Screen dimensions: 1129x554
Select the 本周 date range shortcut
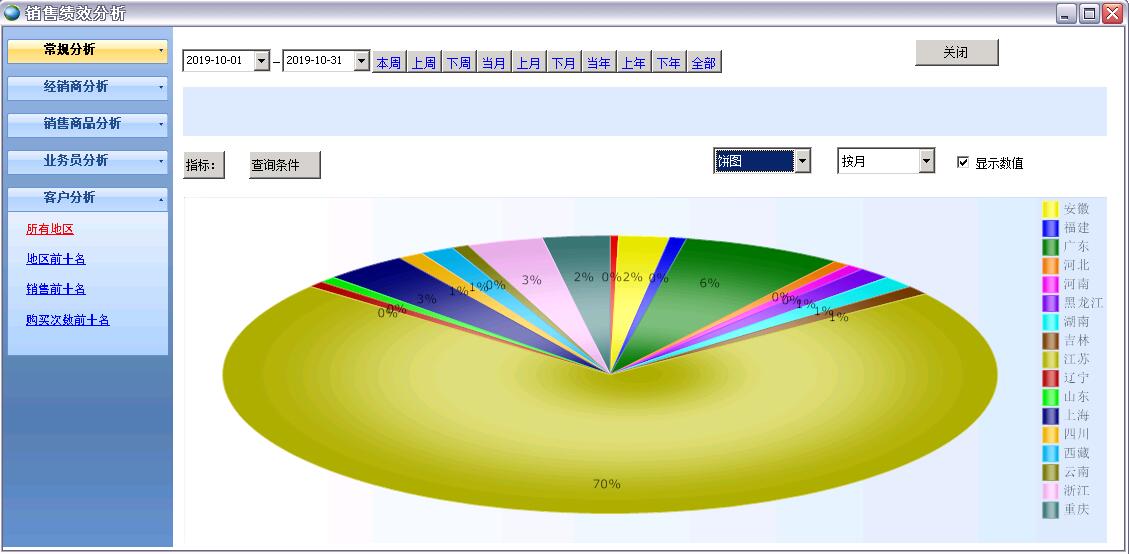point(388,63)
